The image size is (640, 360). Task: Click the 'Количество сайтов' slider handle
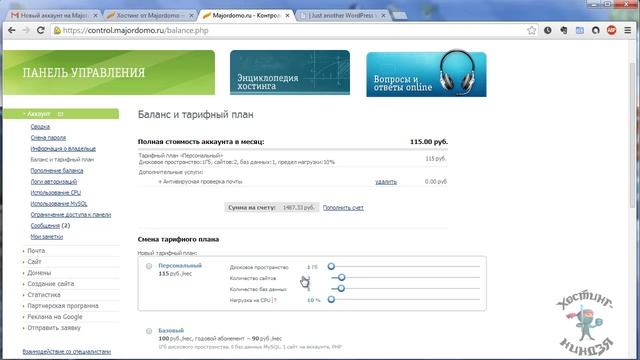point(342,278)
